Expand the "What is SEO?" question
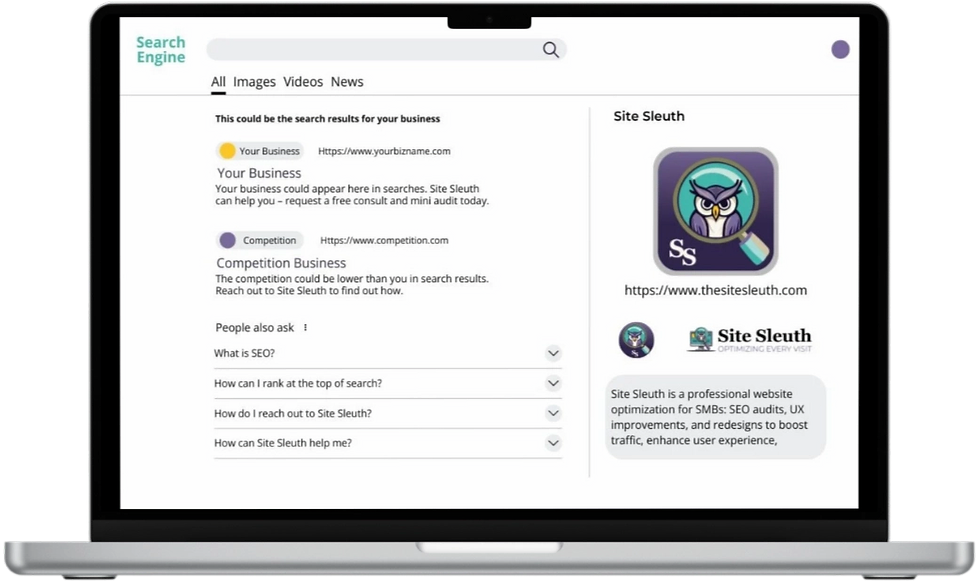Screen dimensions: 980x582 coord(553,353)
